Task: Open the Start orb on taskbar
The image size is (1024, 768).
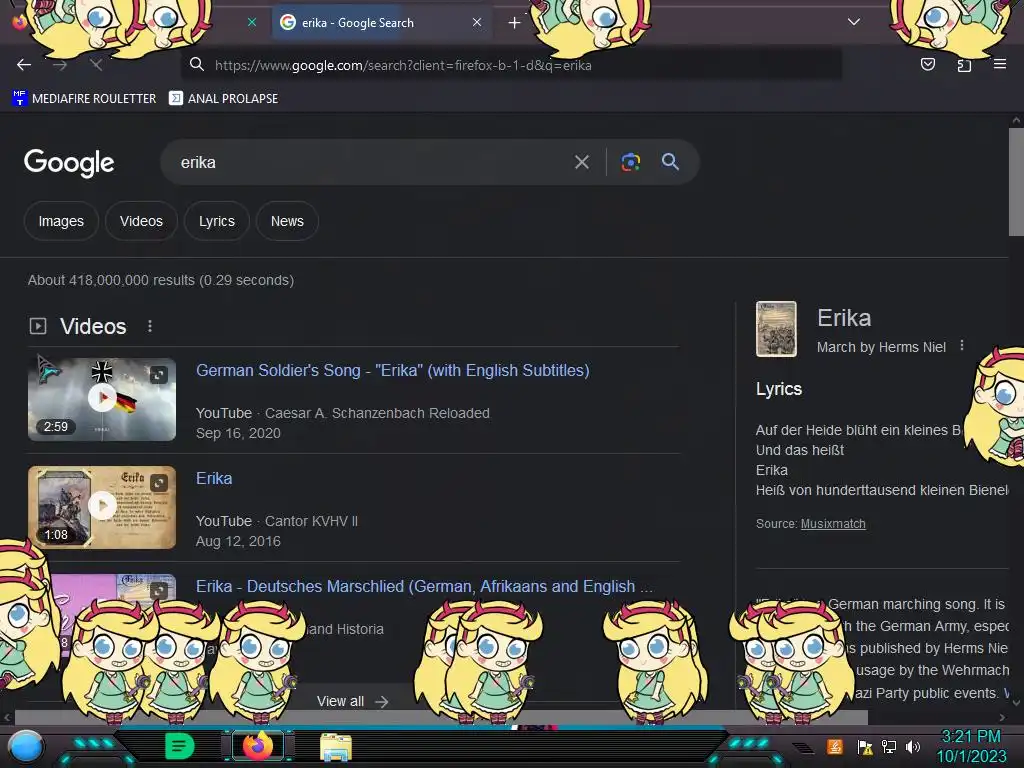Action: click(x=26, y=746)
